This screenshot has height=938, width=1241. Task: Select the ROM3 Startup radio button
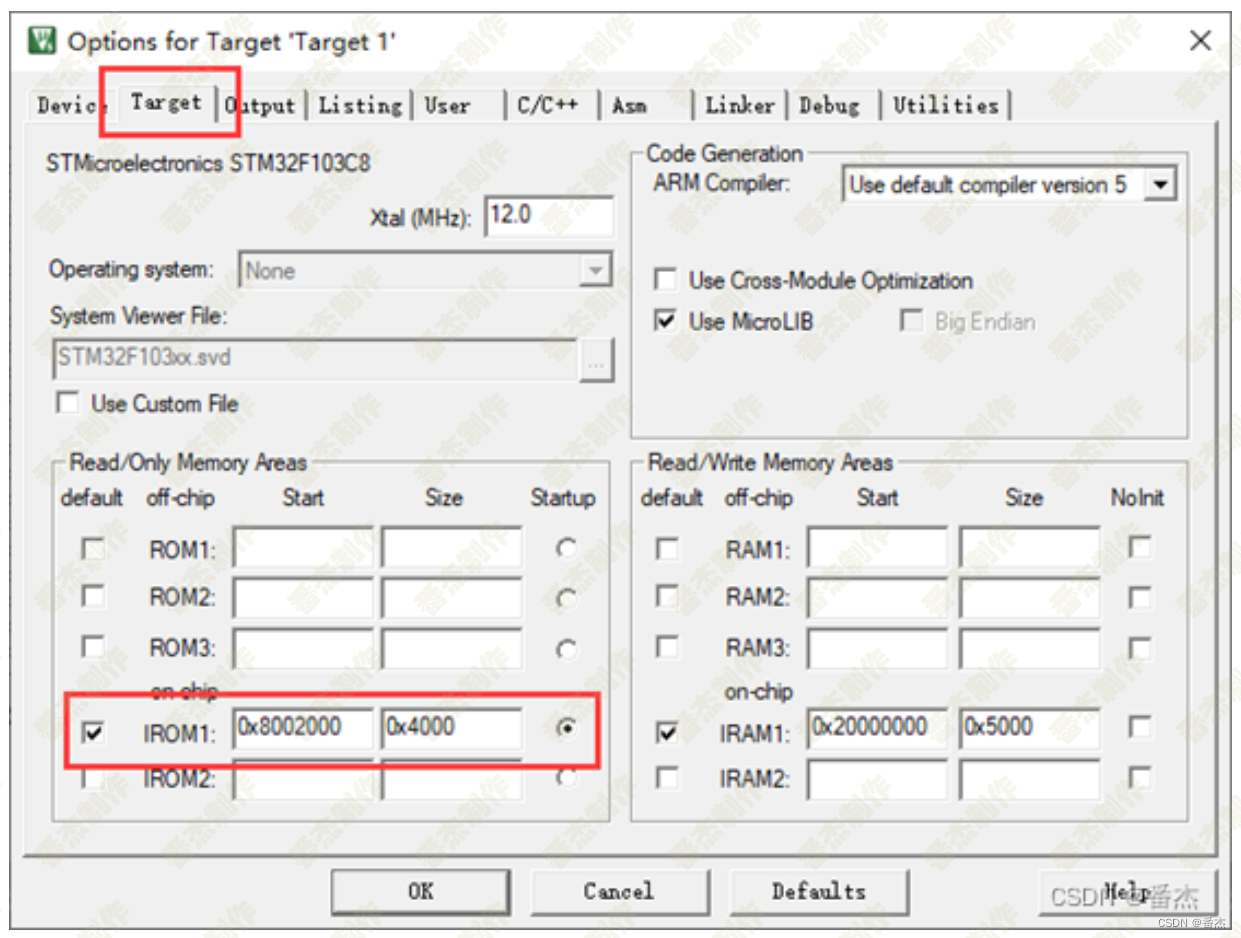click(x=567, y=649)
